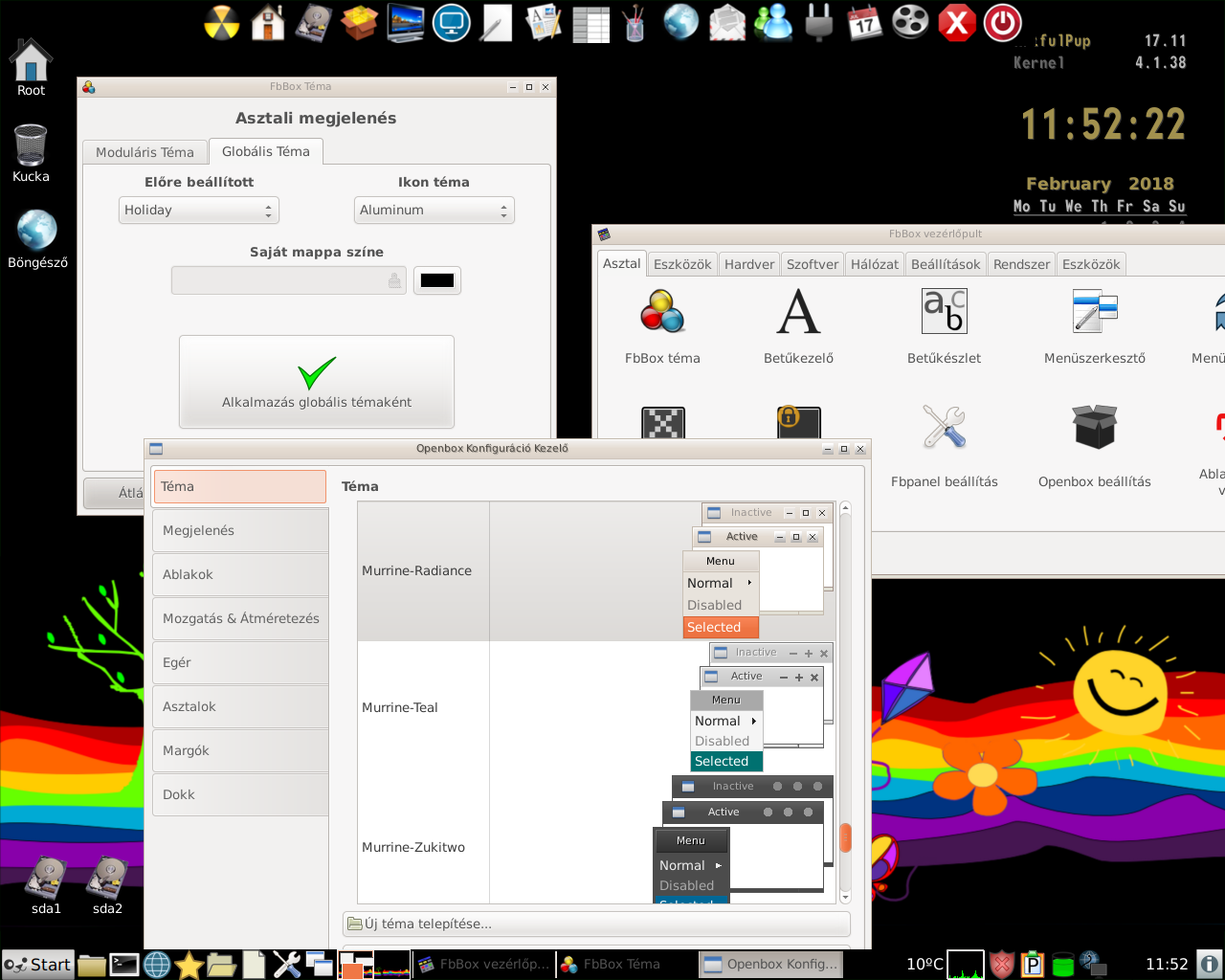Click Új téma telepítése button
The width and height of the screenshot is (1225, 980).
[596, 924]
